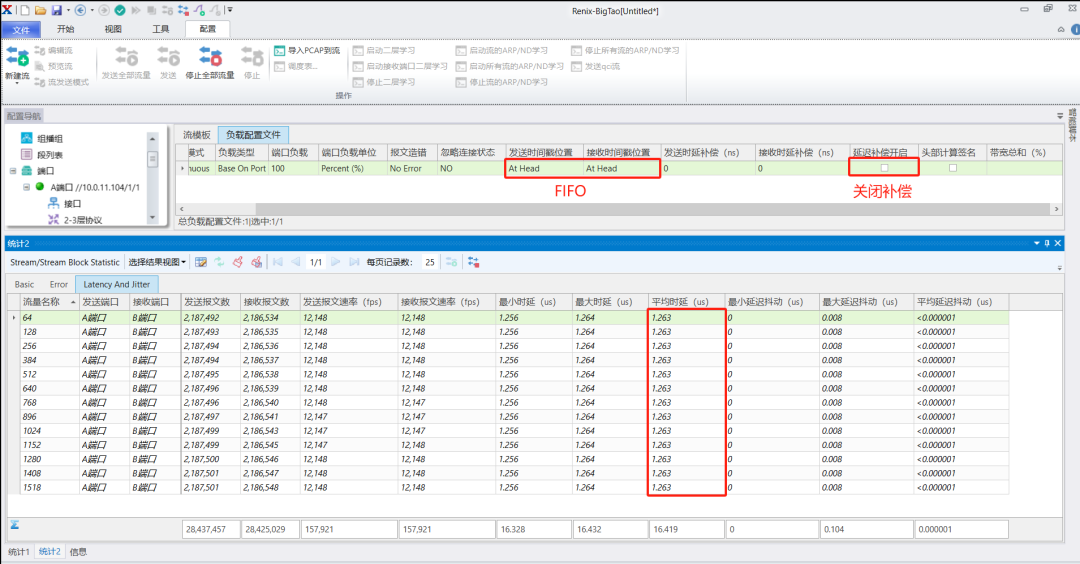Toggle the 头部计算签名 checkbox
The image size is (1080, 564).
[952, 168]
